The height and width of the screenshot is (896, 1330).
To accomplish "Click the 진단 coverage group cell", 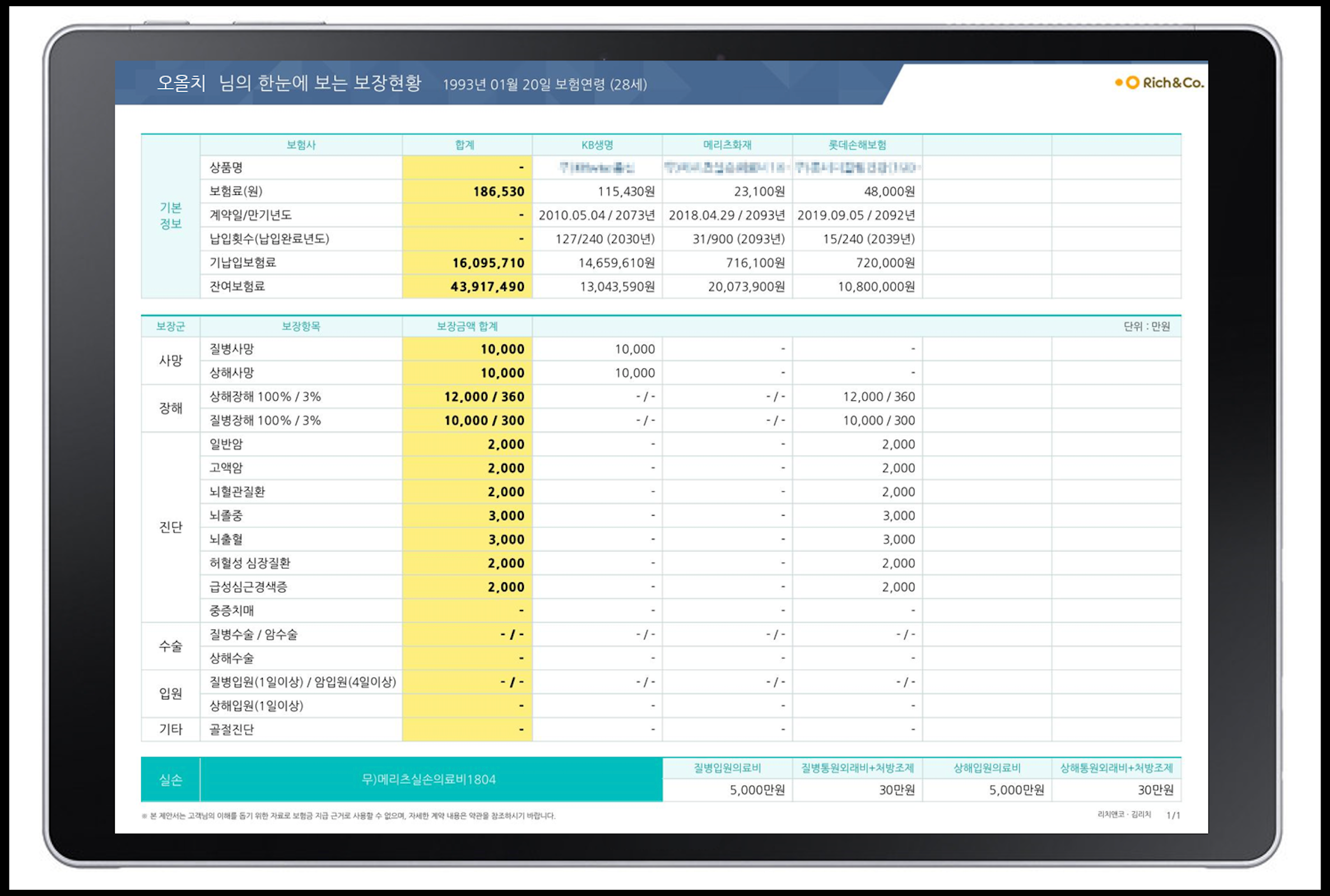I will coord(170,527).
